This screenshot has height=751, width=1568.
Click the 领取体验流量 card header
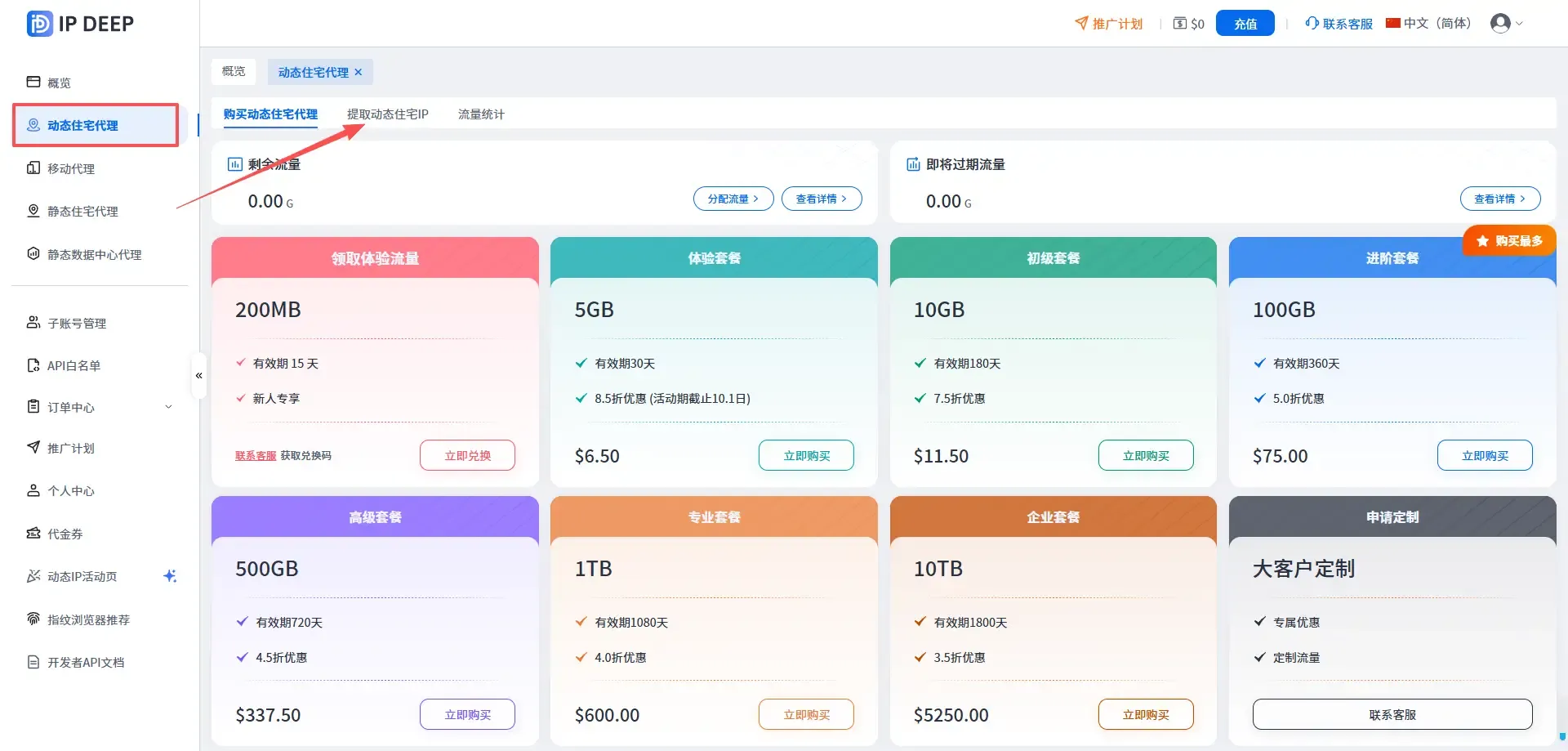coord(375,258)
